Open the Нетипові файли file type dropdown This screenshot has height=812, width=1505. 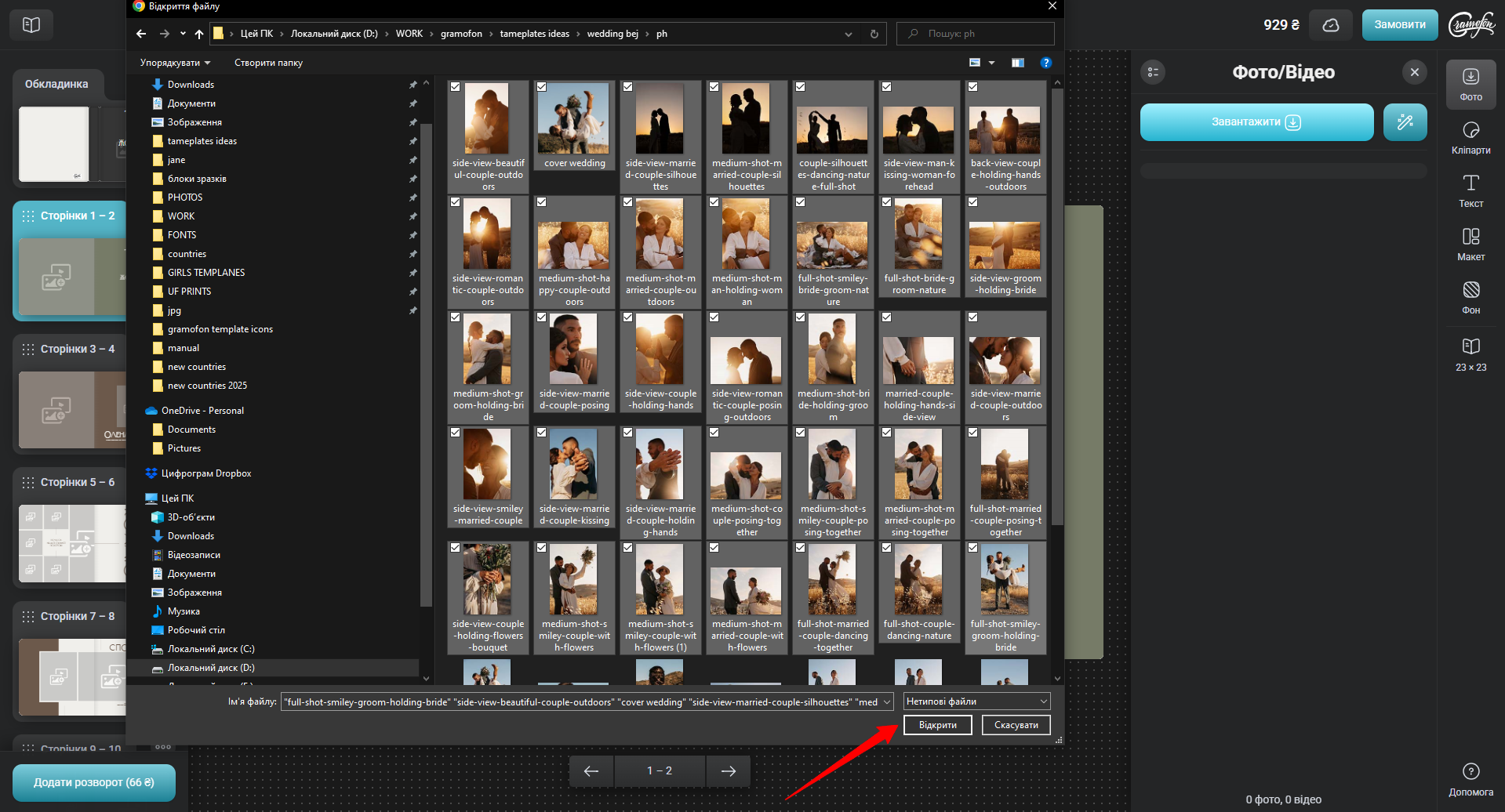point(976,701)
